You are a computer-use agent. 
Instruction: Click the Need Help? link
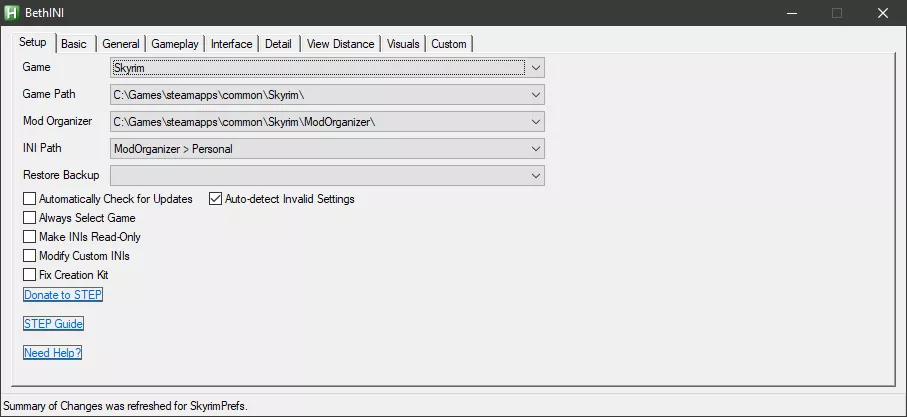pos(53,353)
